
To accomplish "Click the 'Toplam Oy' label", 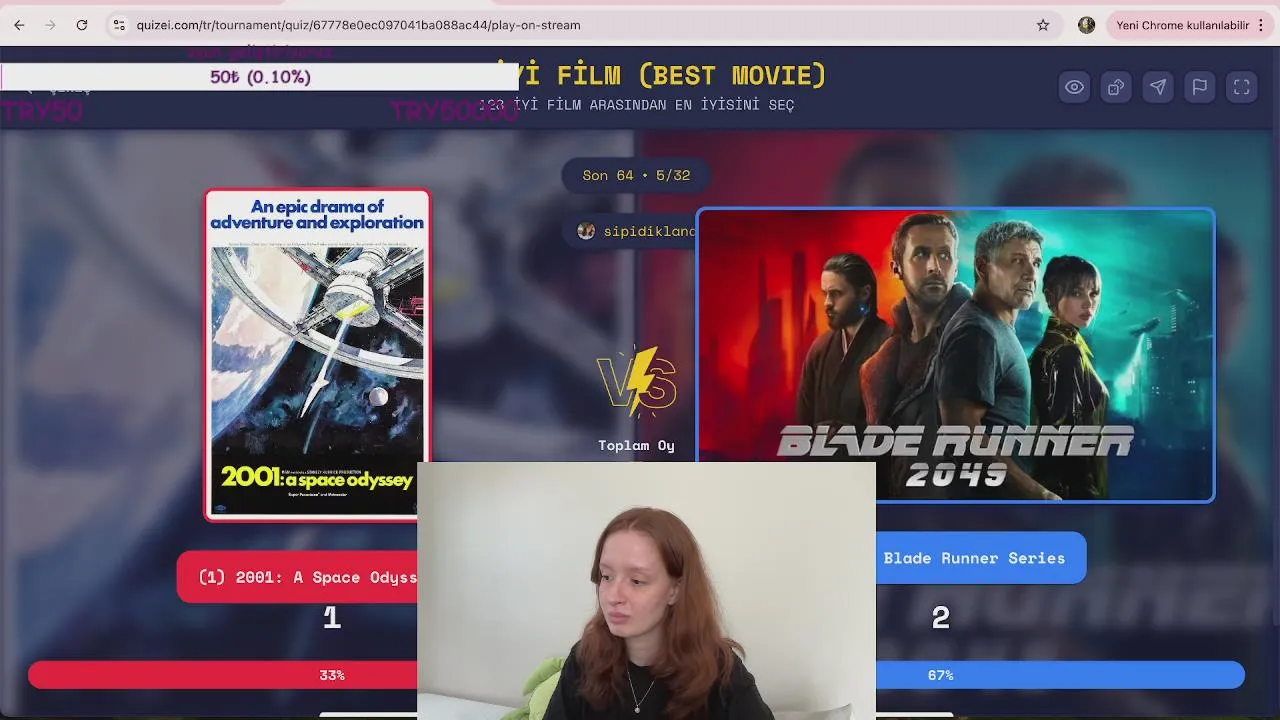I will click(636, 445).
